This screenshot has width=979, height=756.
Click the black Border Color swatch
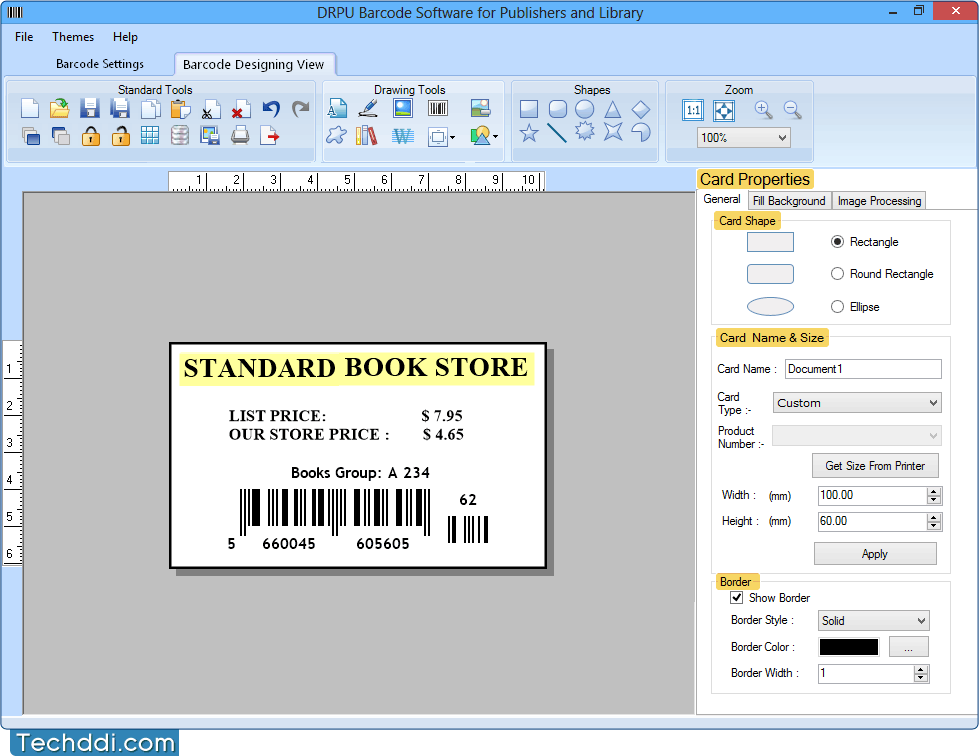click(849, 647)
